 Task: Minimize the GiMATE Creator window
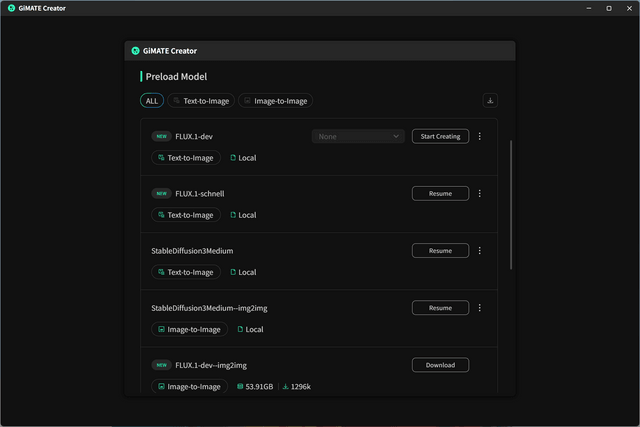coord(589,8)
